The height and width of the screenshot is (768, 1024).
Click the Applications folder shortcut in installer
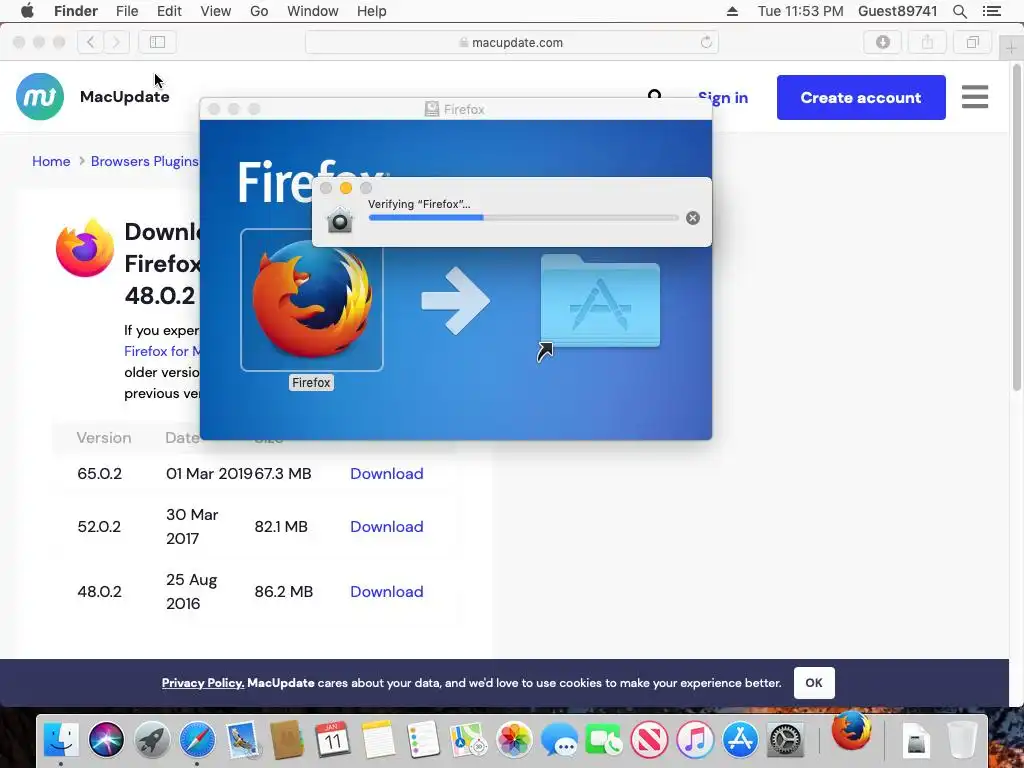point(600,302)
